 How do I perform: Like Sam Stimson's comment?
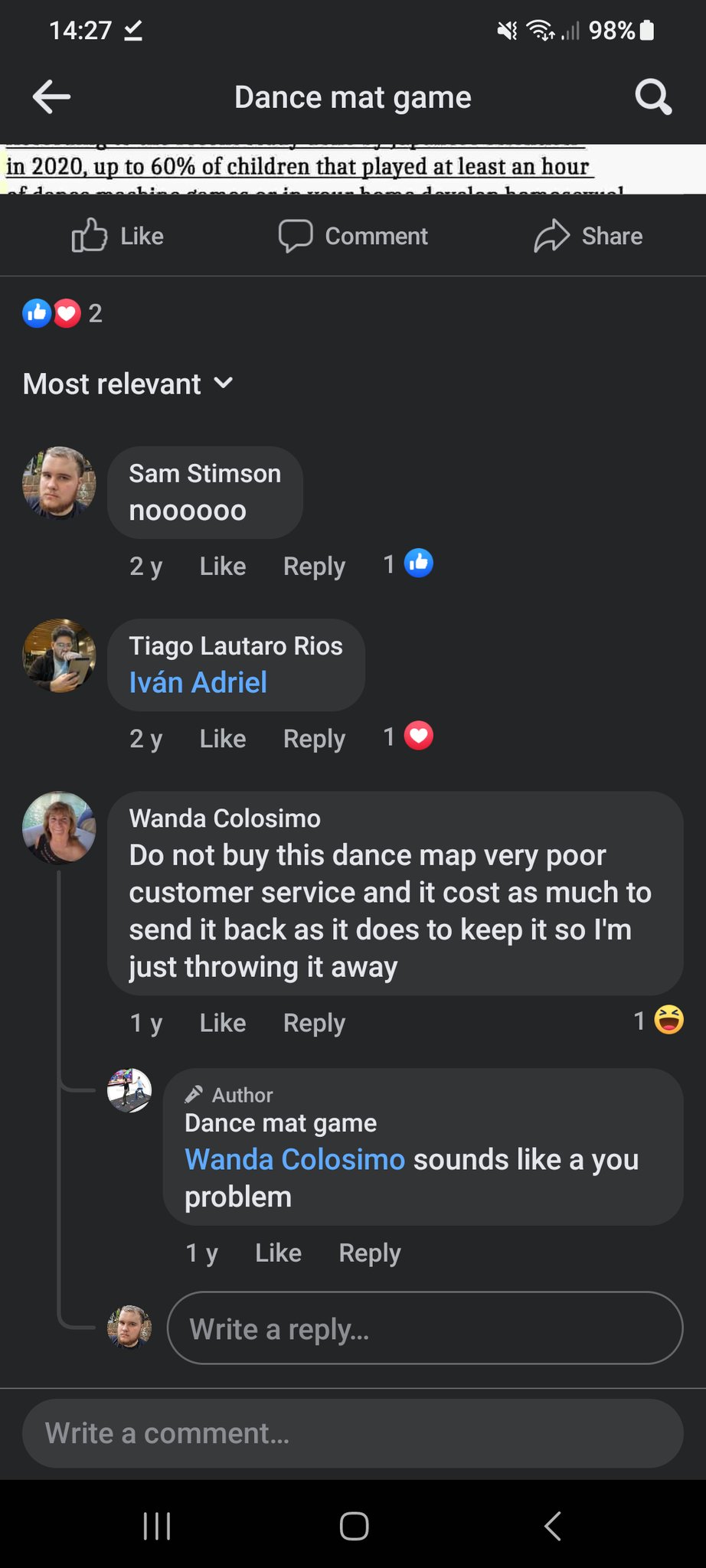click(x=222, y=567)
